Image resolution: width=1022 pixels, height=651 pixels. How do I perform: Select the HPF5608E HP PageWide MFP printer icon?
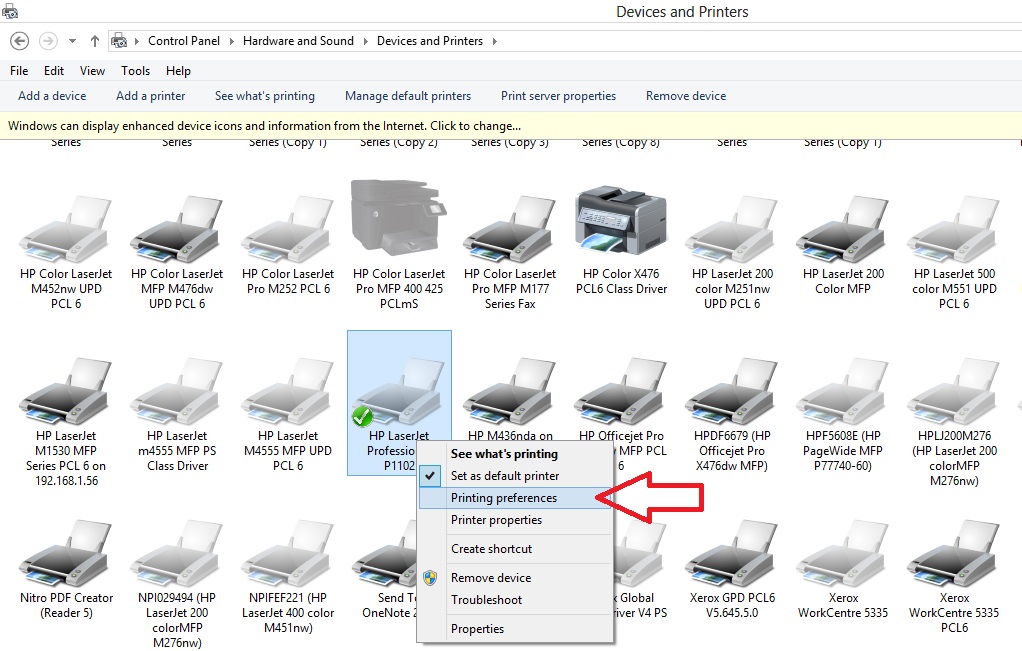tap(843, 392)
